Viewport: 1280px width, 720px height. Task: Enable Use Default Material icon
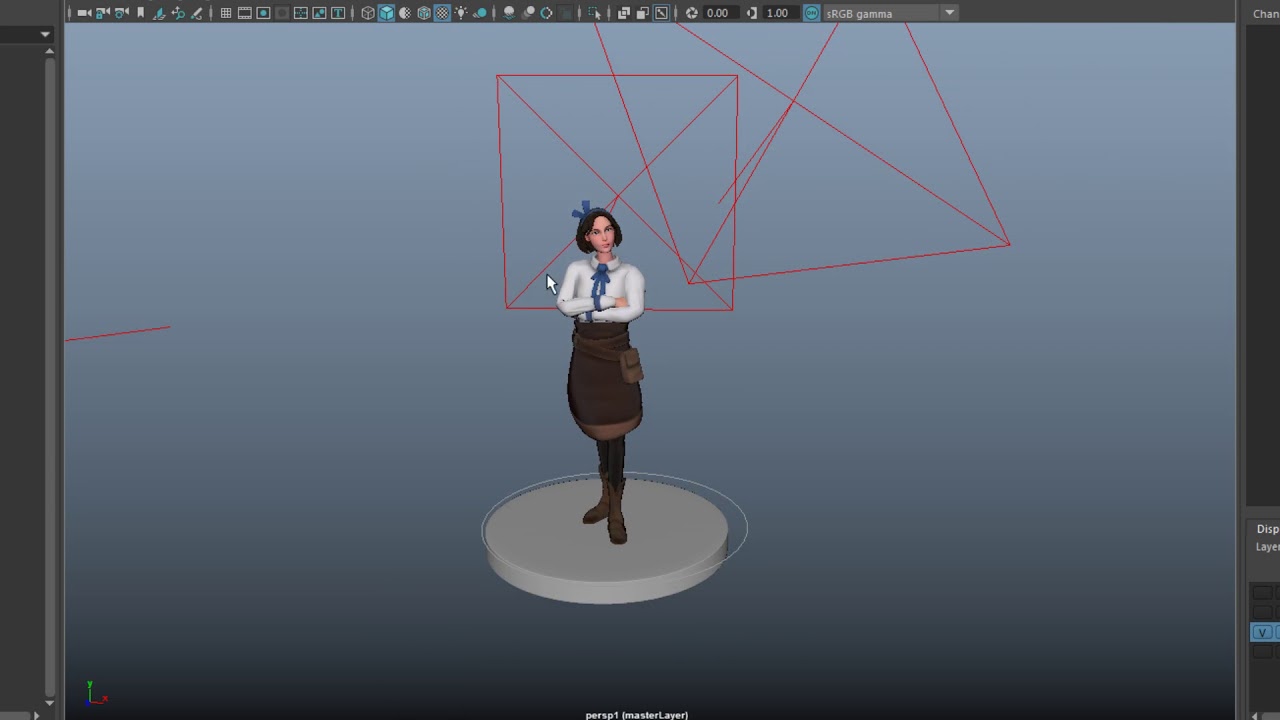point(405,13)
